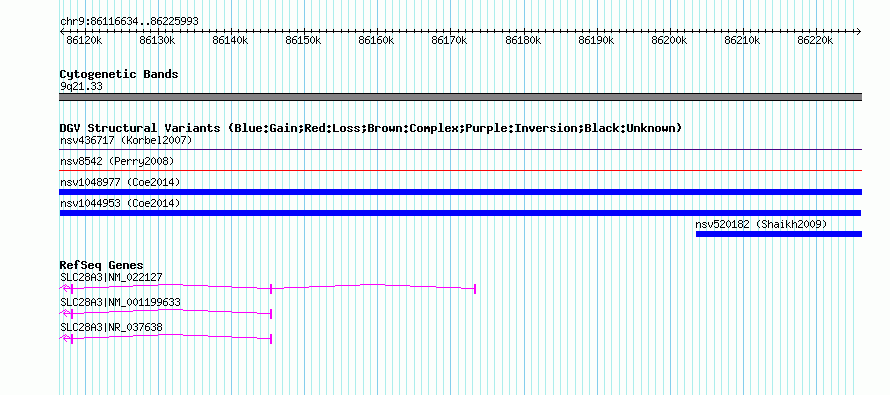Select the NM_001199633 gene model line
This screenshot has height=395, width=890.
tap(166, 313)
